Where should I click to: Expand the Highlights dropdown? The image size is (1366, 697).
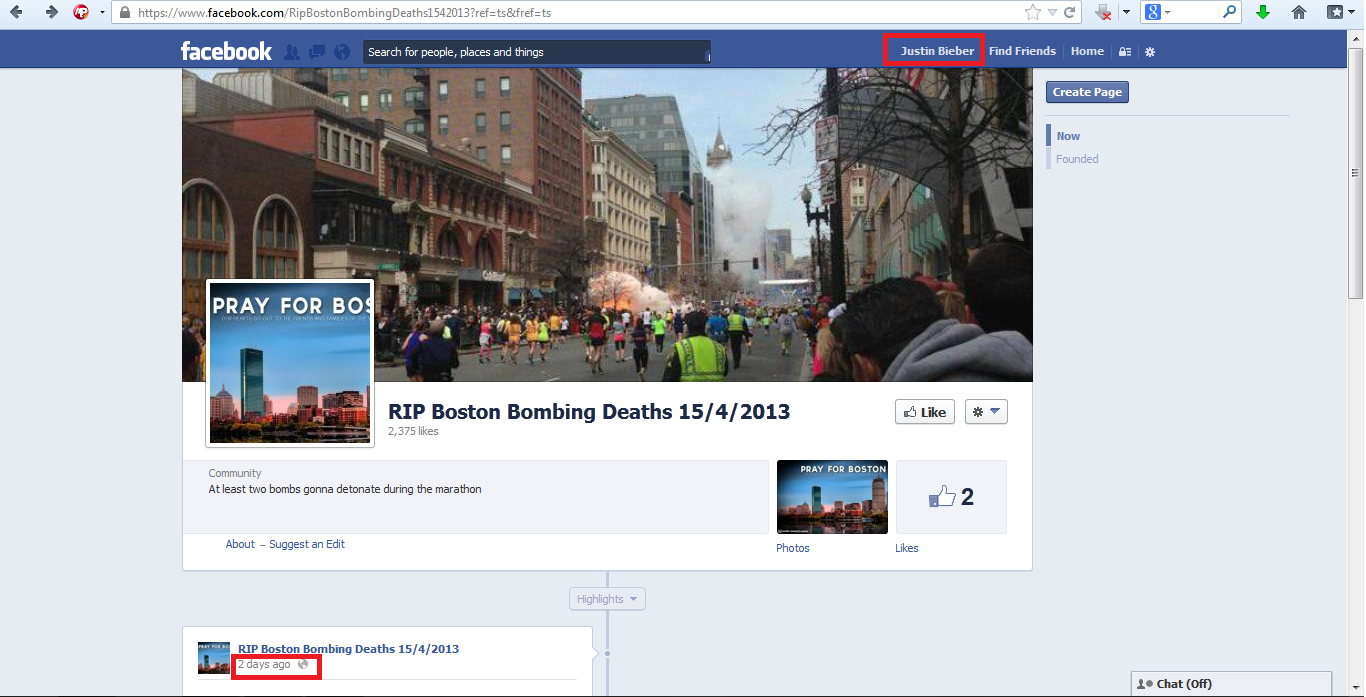(608, 599)
